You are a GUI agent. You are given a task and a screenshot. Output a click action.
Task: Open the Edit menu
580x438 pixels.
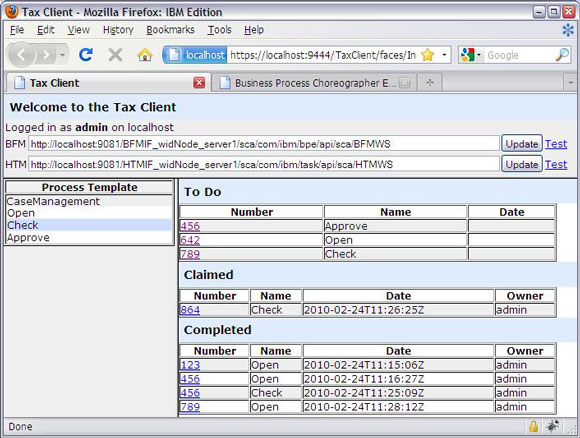click(45, 30)
